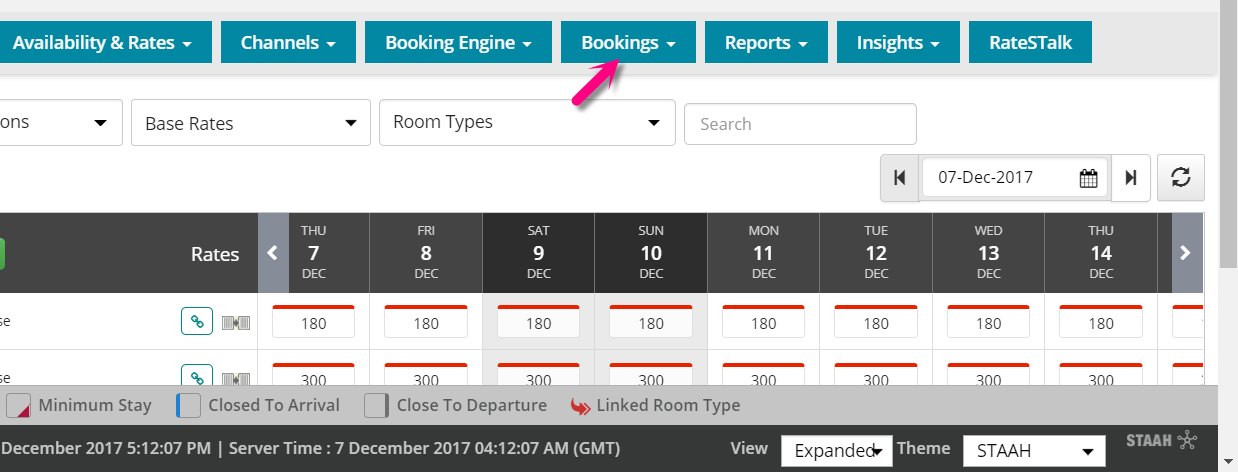Select the SAT 9 DEC column header

tap(539, 253)
